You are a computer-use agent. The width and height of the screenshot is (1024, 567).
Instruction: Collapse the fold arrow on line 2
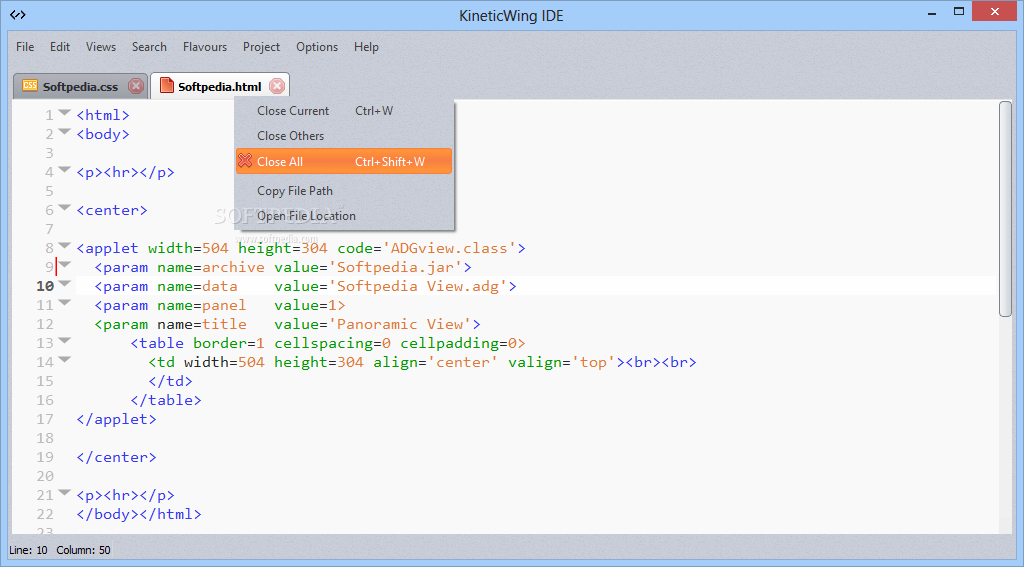click(x=64, y=131)
